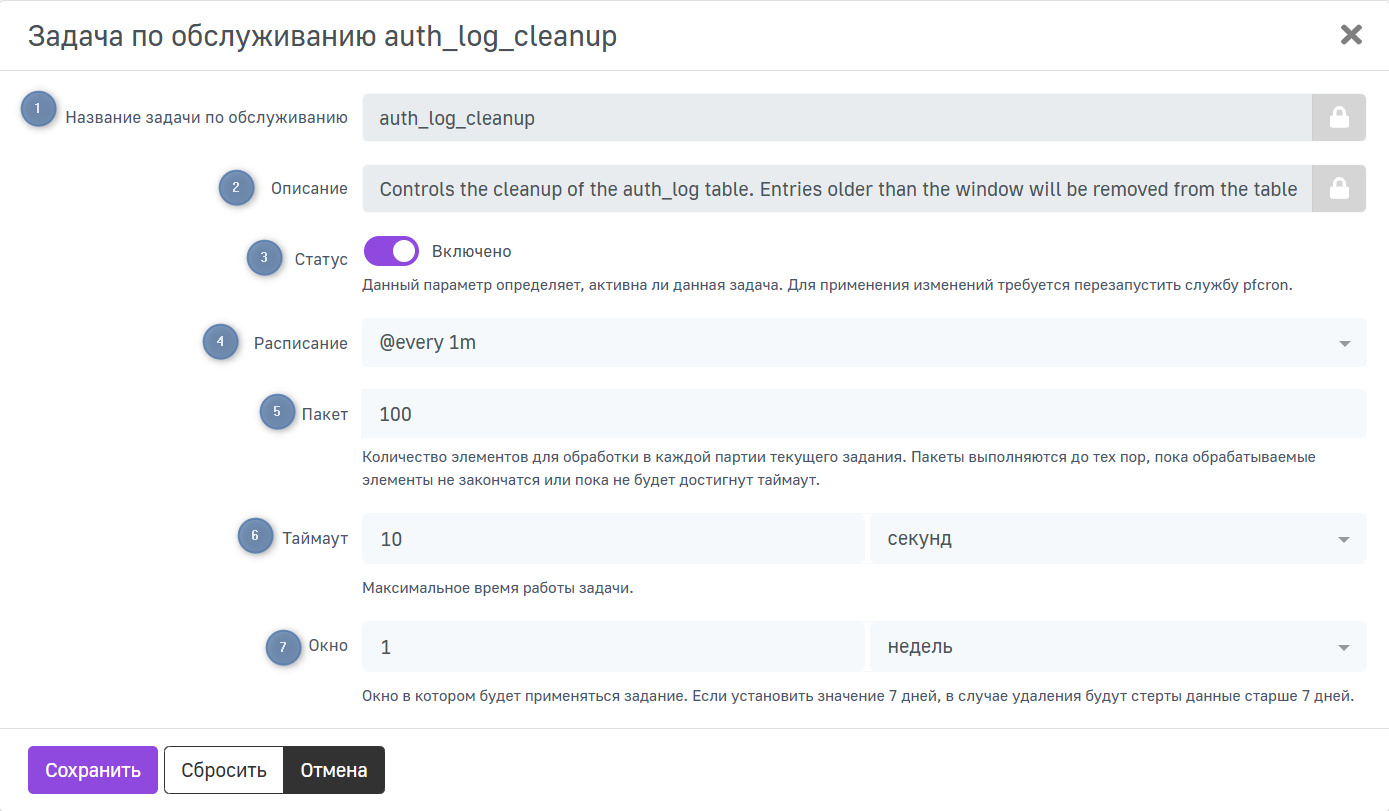Viewport: 1389px width, 811px height.
Task: Click the Таймаут value field with 10
Action: point(612,539)
